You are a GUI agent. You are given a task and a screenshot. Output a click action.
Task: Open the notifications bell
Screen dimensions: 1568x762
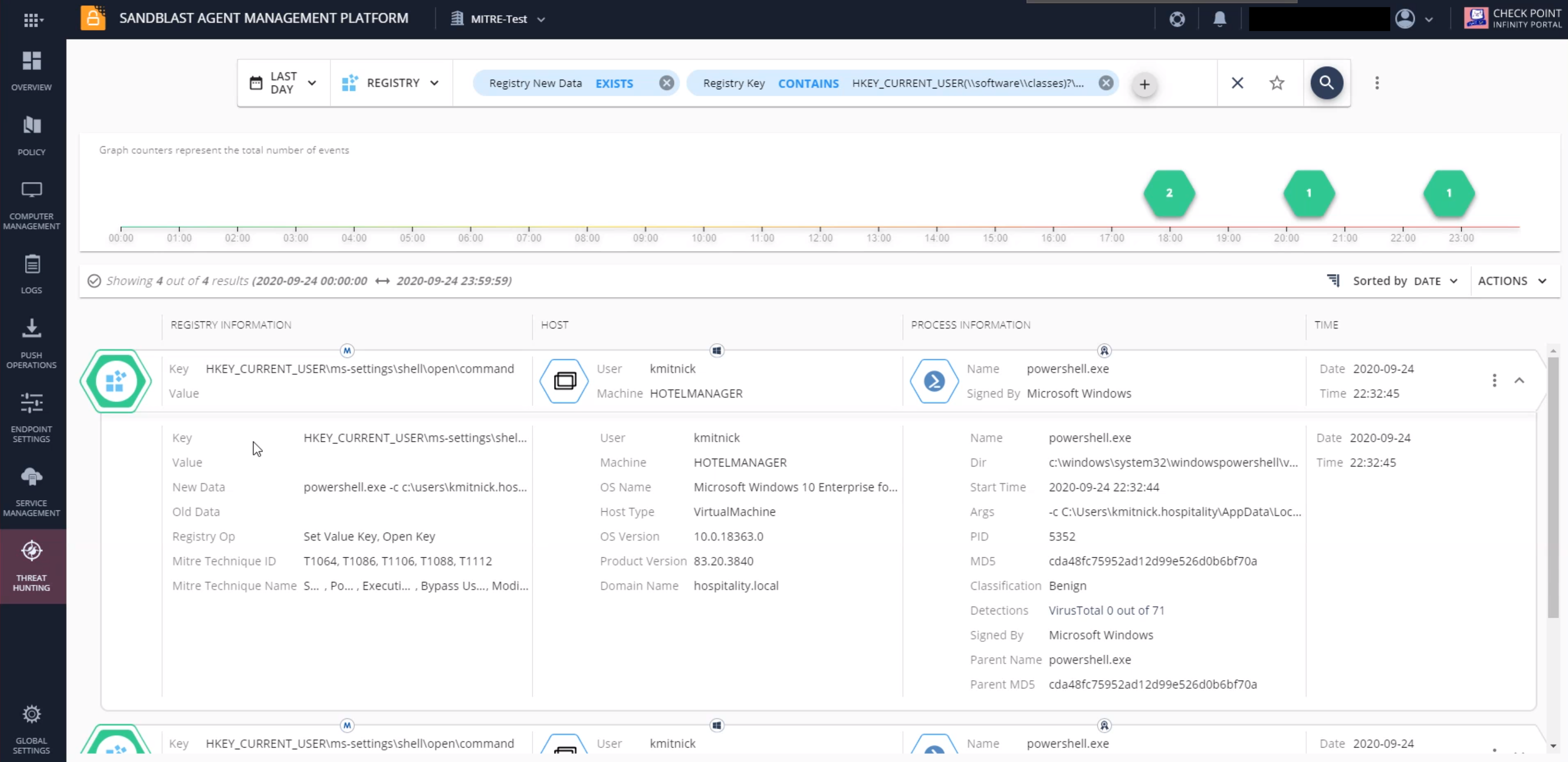(x=1219, y=19)
